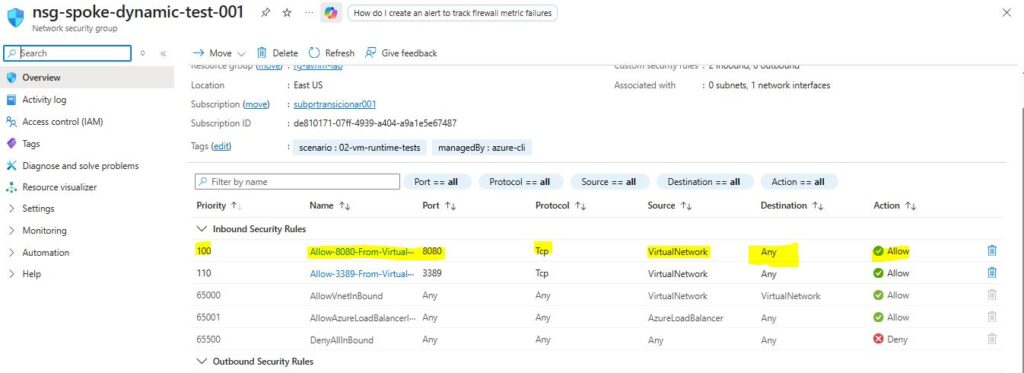Sort rules by Priority column

(x=218, y=205)
